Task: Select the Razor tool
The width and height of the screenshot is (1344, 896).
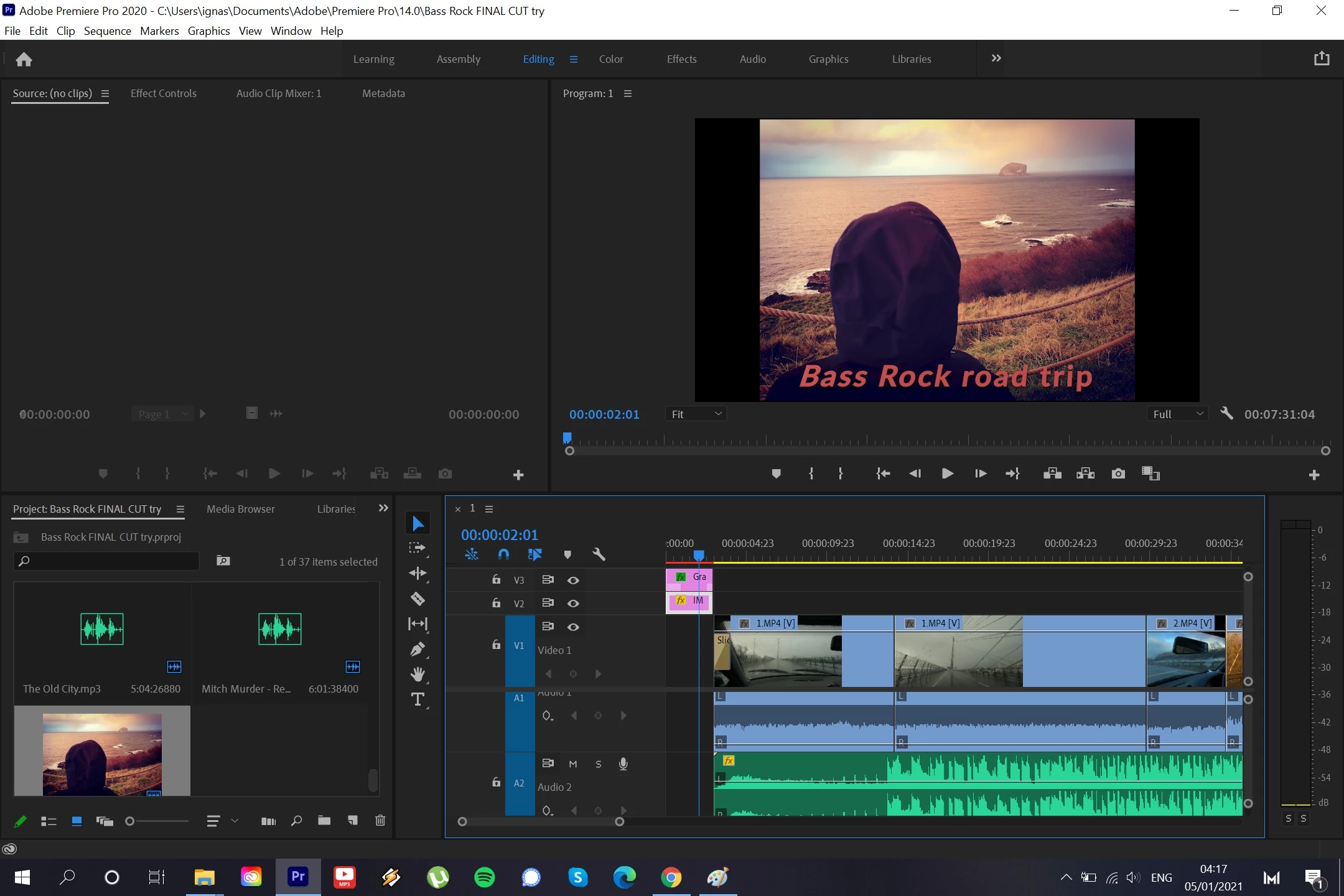Action: pyautogui.click(x=418, y=599)
